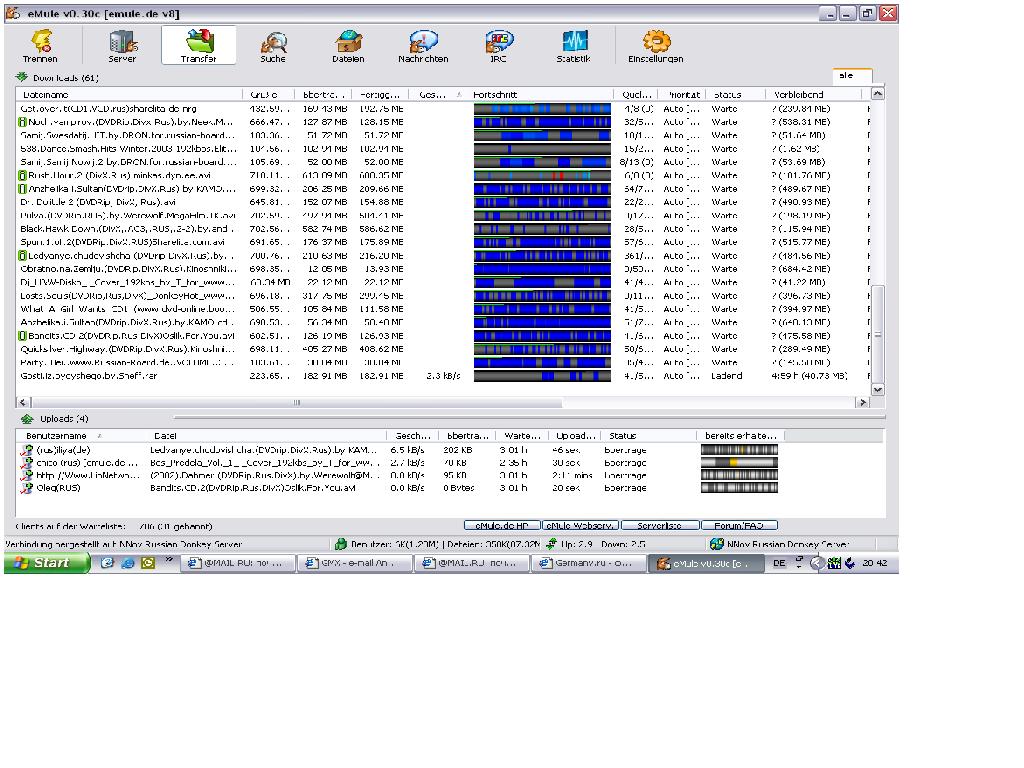Select the Black.Hawk.Down download row

pyautogui.click(x=443, y=229)
